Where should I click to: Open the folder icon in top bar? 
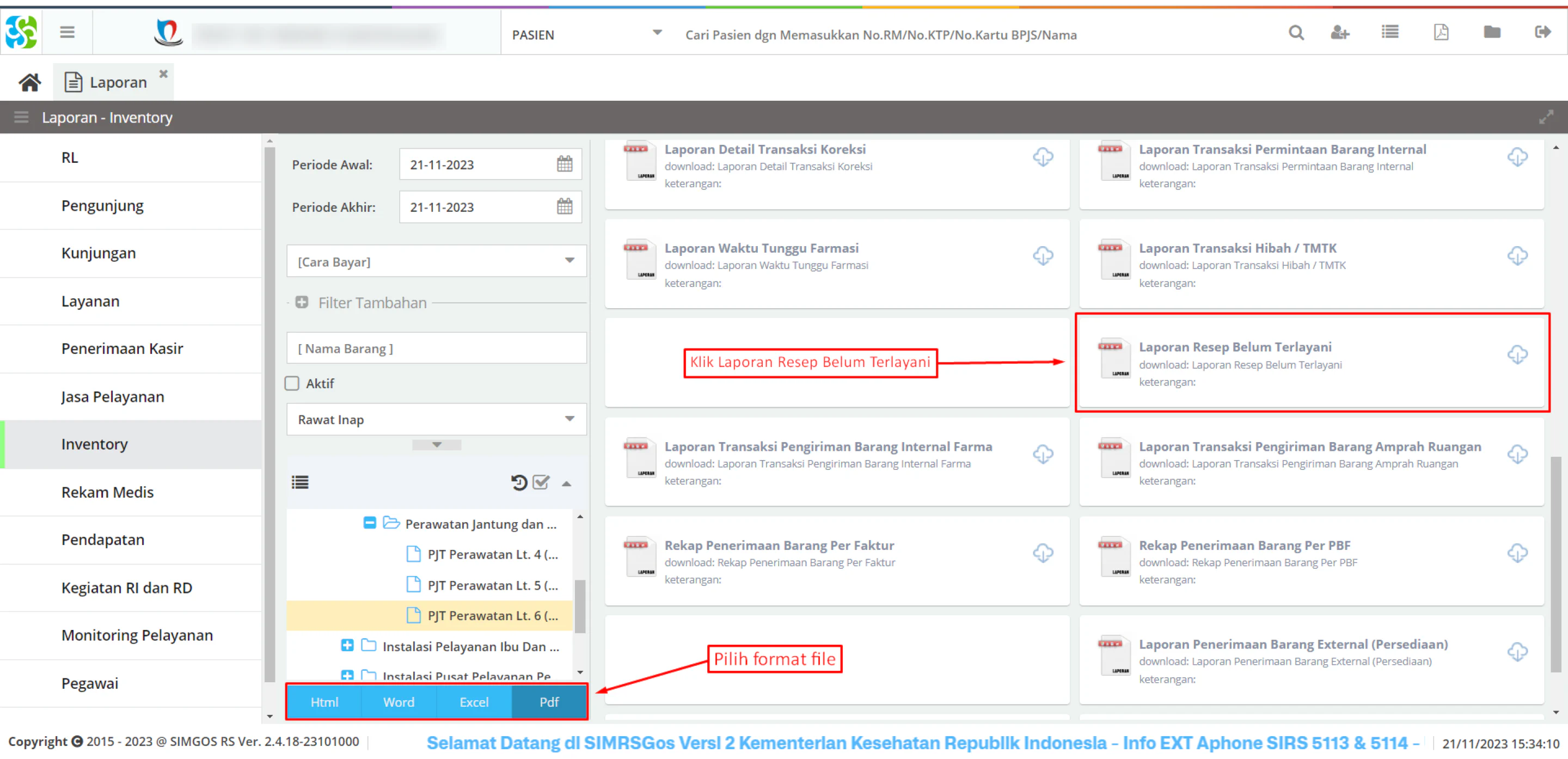click(x=1492, y=32)
